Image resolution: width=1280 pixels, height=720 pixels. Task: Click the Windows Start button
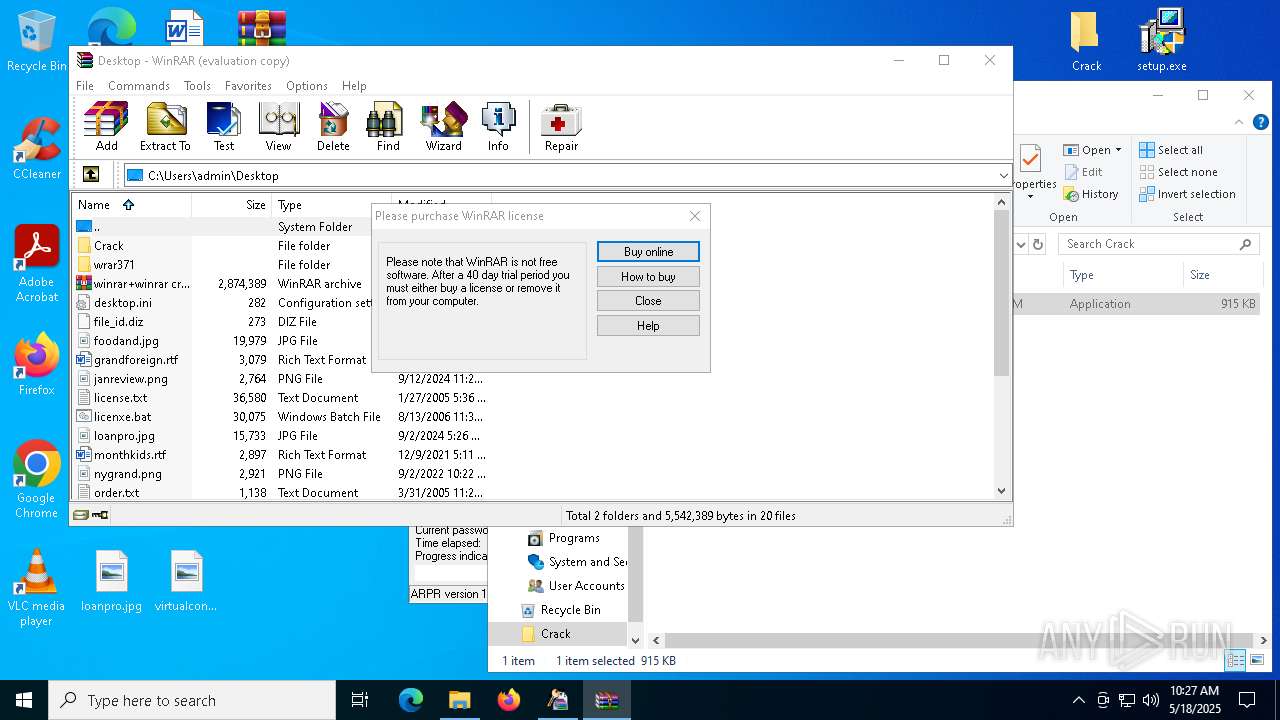24,700
